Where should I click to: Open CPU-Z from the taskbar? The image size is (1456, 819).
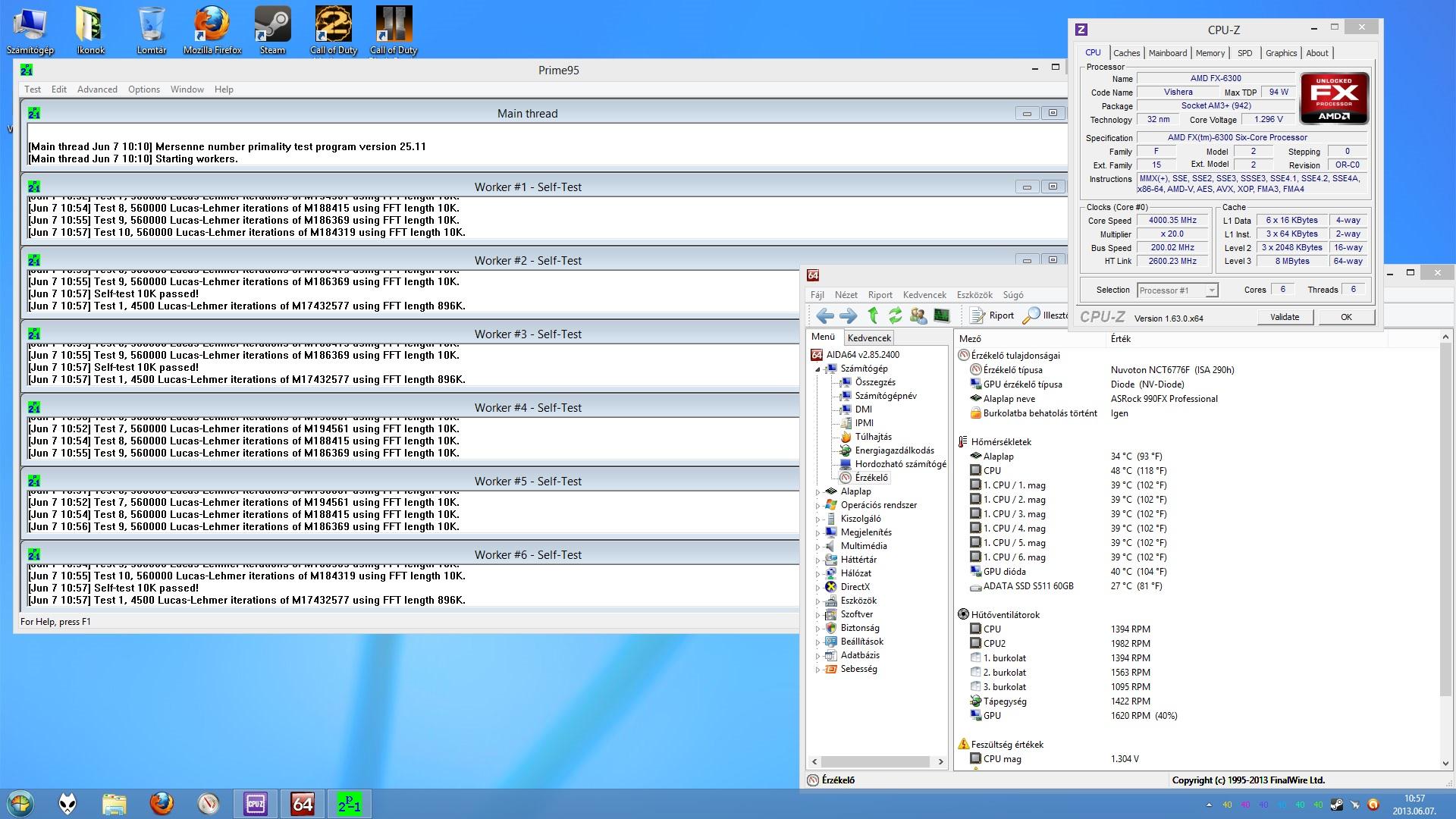[x=256, y=804]
